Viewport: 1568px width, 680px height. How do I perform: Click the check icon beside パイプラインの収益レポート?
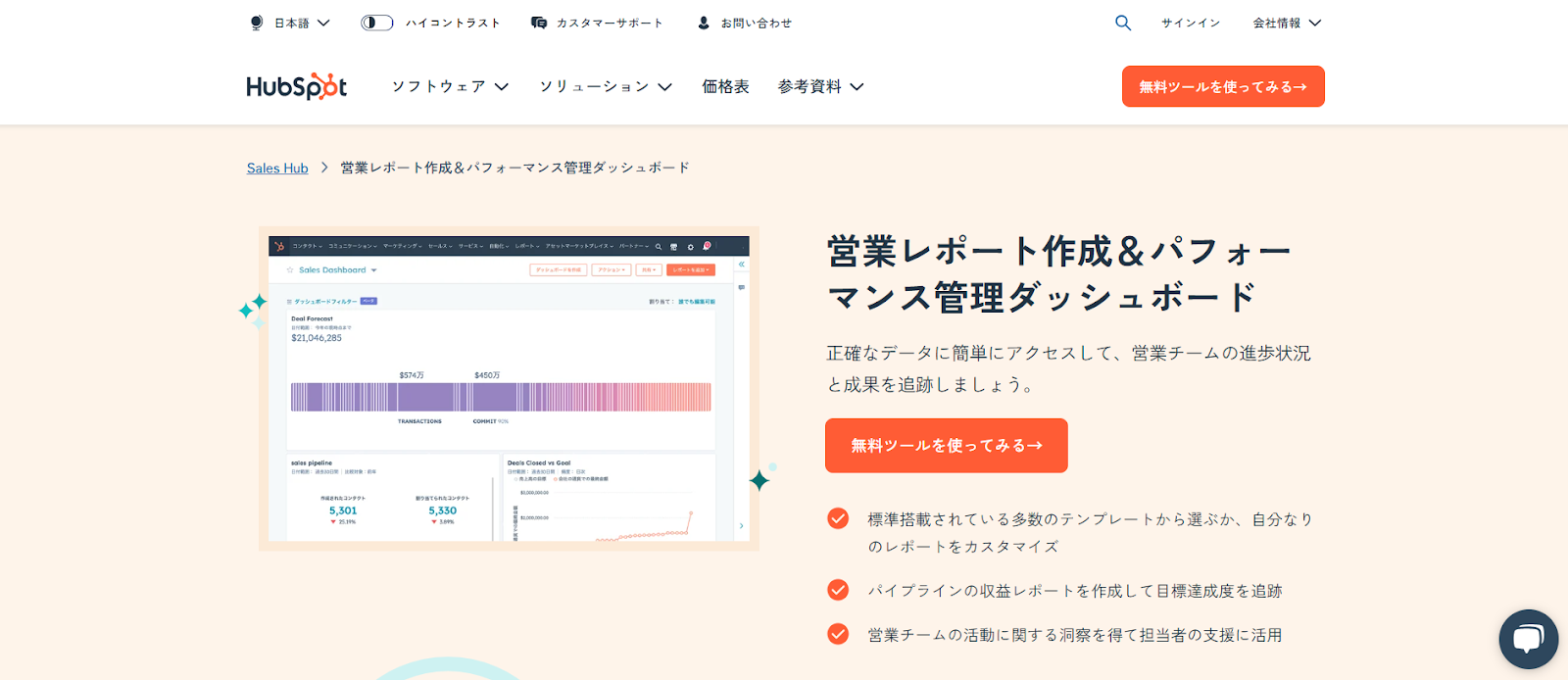point(838,590)
